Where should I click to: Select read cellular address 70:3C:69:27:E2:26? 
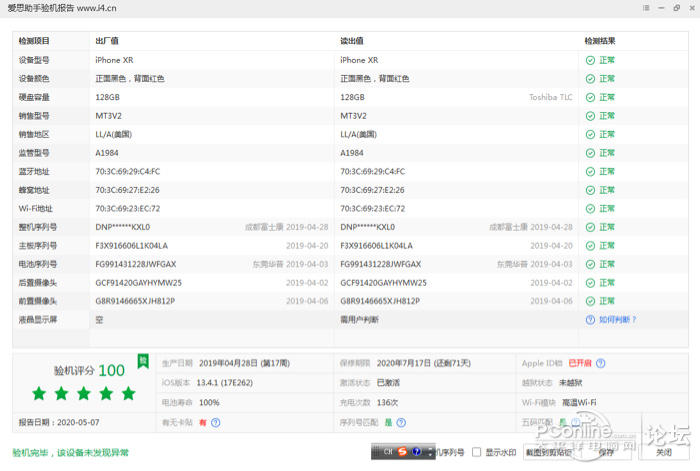pos(372,190)
